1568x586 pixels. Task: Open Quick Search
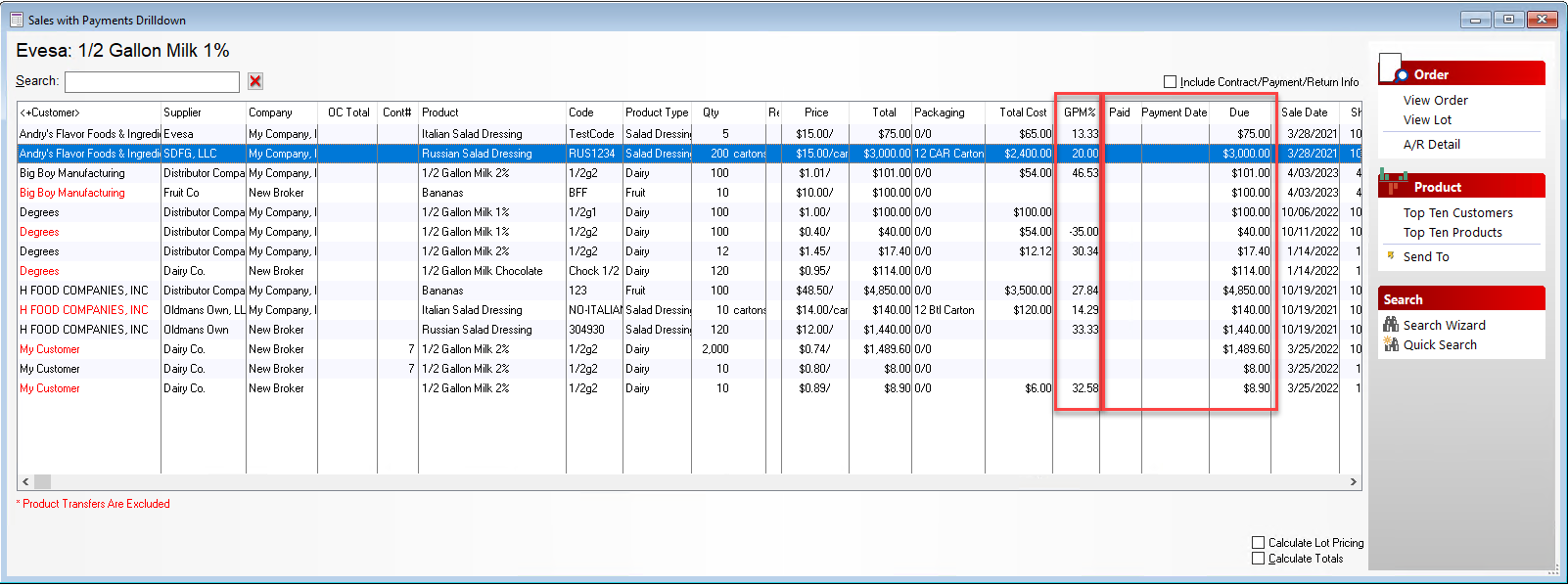(x=1440, y=344)
